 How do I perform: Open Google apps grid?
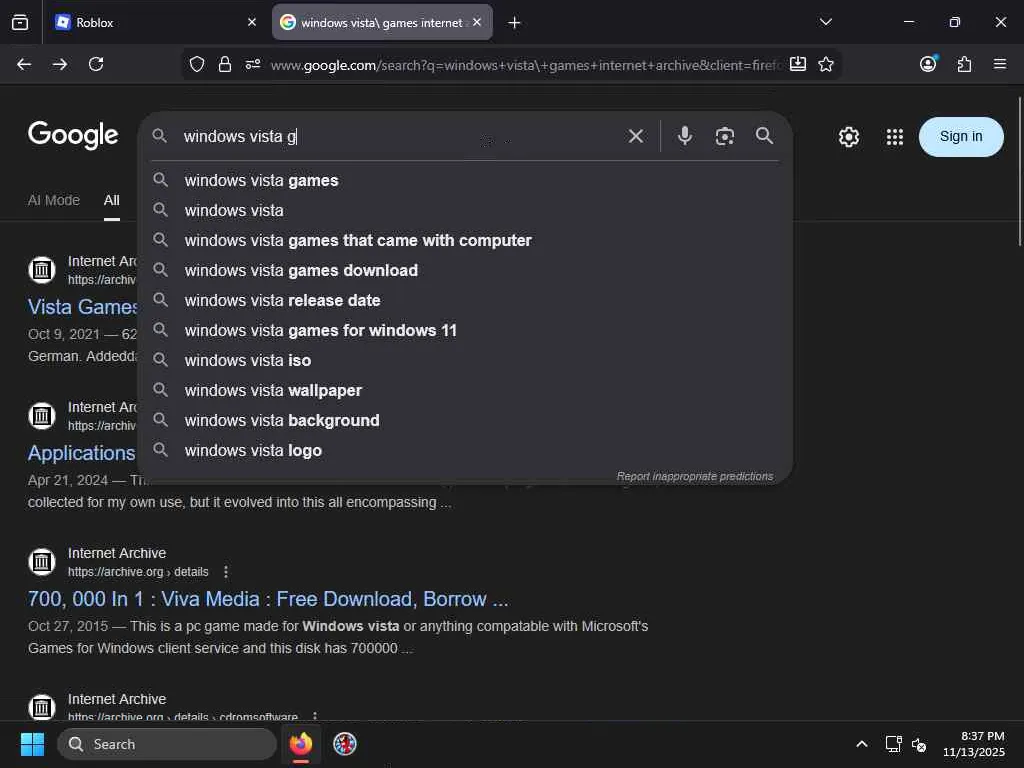coord(895,136)
